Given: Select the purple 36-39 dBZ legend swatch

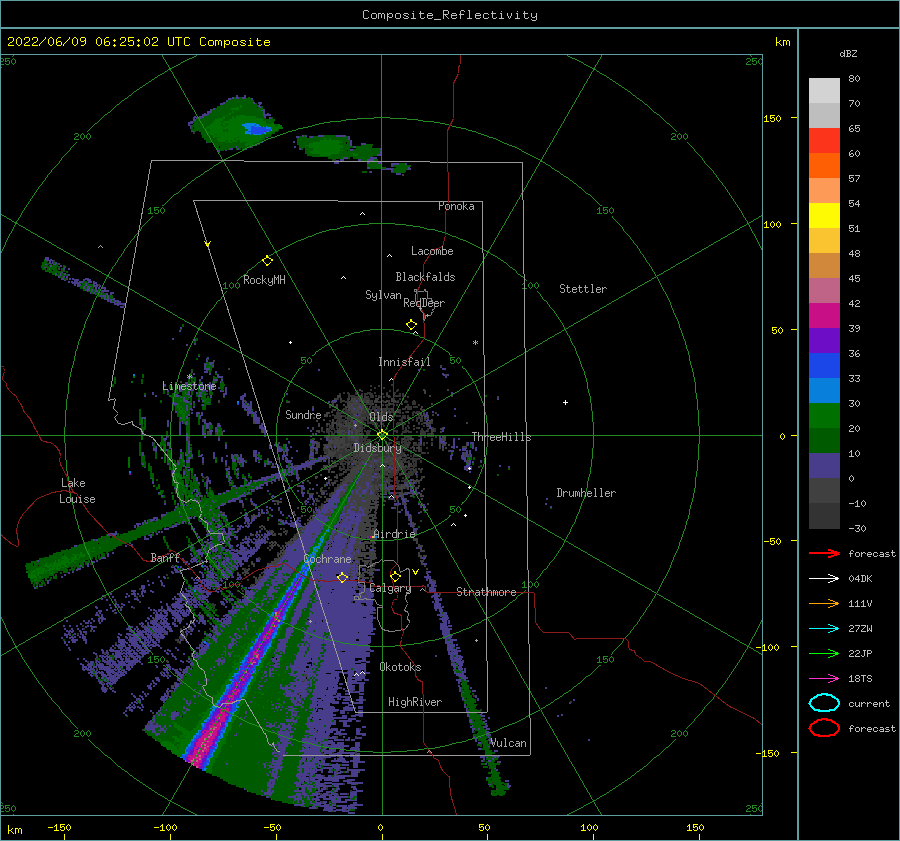Looking at the screenshot, I should coord(824,341).
